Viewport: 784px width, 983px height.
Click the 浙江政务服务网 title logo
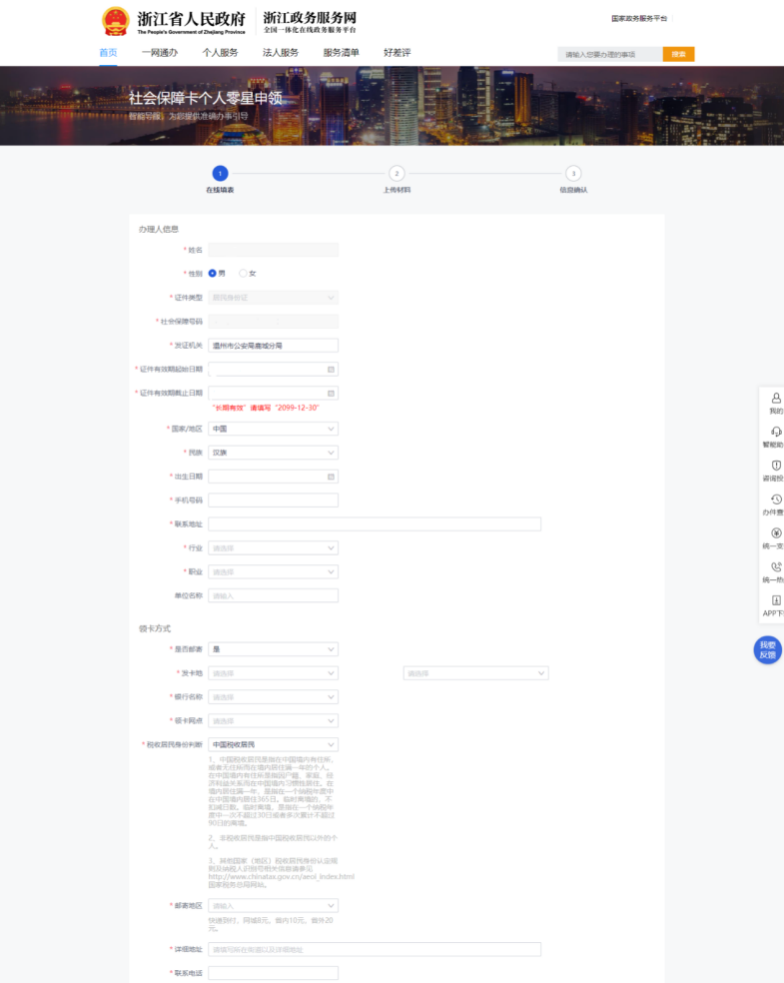tap(310, 21)
